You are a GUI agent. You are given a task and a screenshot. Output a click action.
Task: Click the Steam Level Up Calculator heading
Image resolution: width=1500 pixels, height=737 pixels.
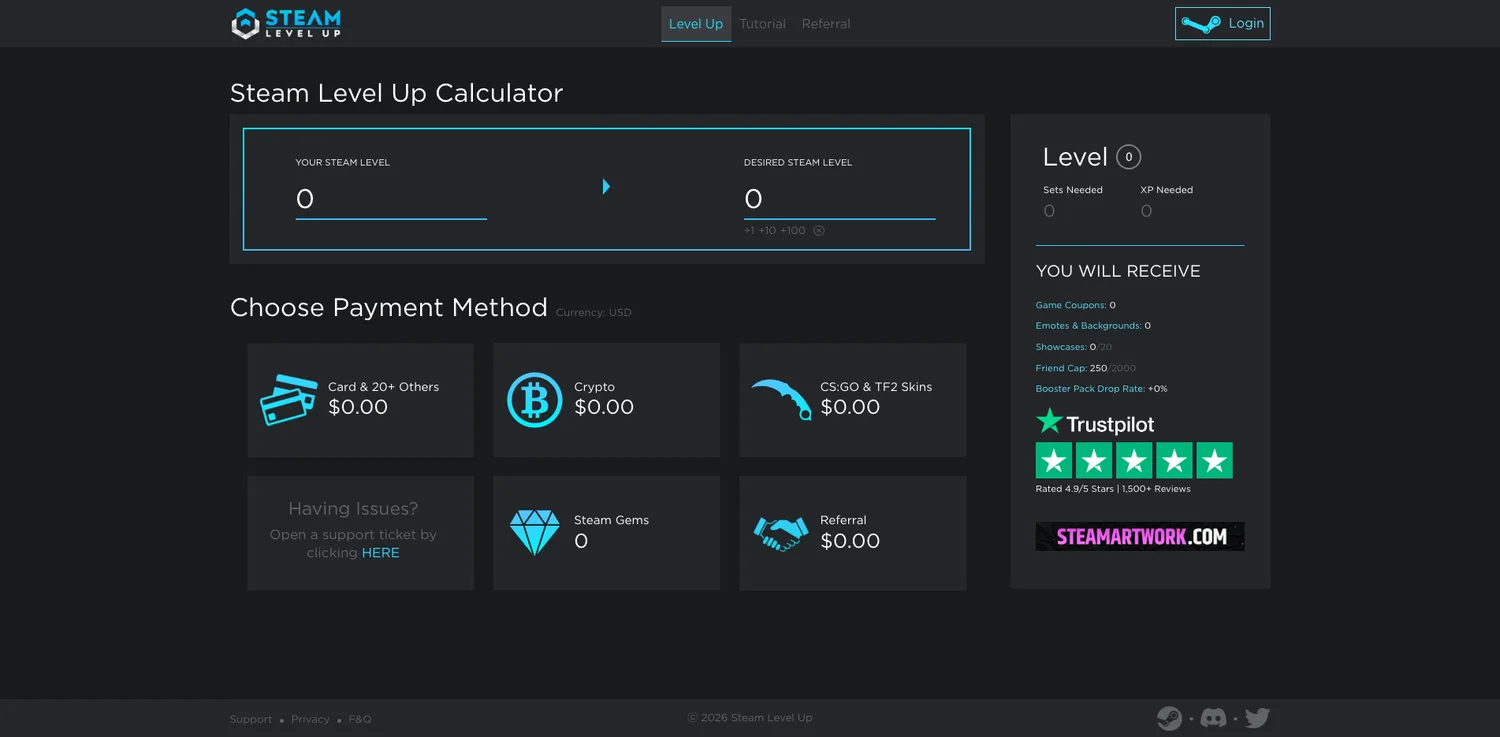[x=397, y=93]
